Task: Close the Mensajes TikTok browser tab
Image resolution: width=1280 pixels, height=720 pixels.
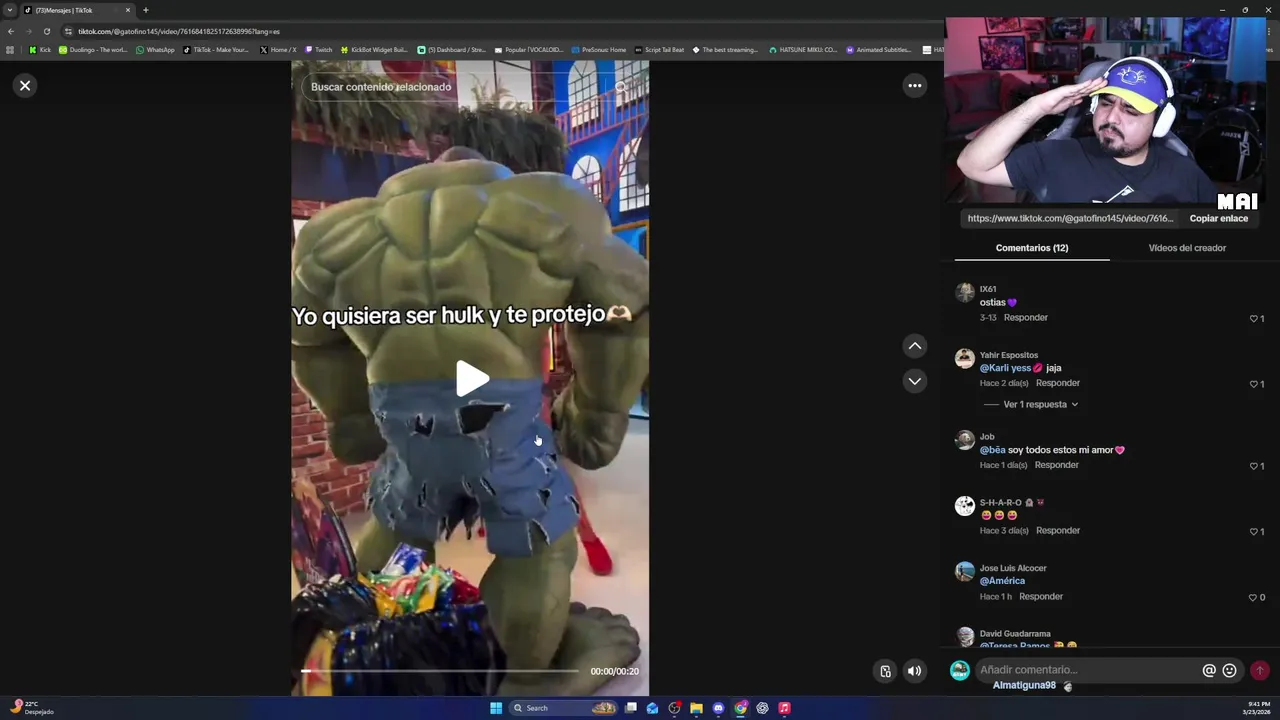Action: [x=128, y=10]
